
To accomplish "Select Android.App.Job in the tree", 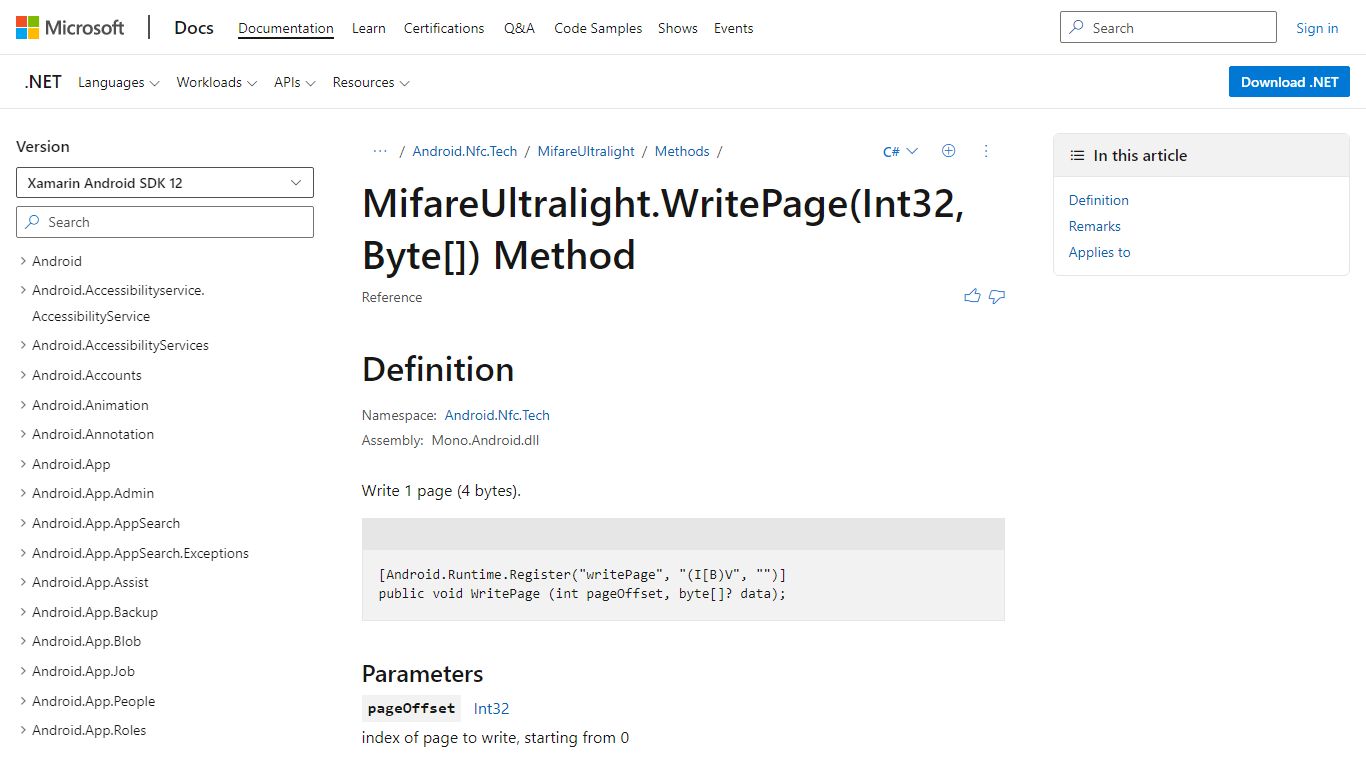I will pyautogui.click(x=83, y=671).
